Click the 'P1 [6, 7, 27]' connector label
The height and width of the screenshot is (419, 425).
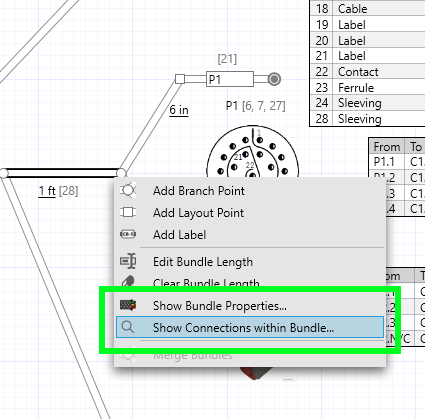coord(255,106)
